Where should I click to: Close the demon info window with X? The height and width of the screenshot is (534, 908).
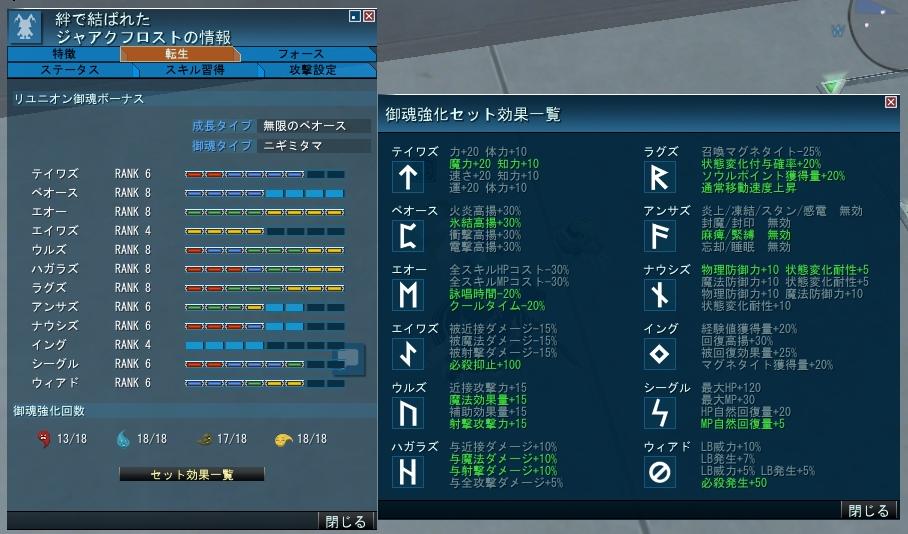[369, 16]
